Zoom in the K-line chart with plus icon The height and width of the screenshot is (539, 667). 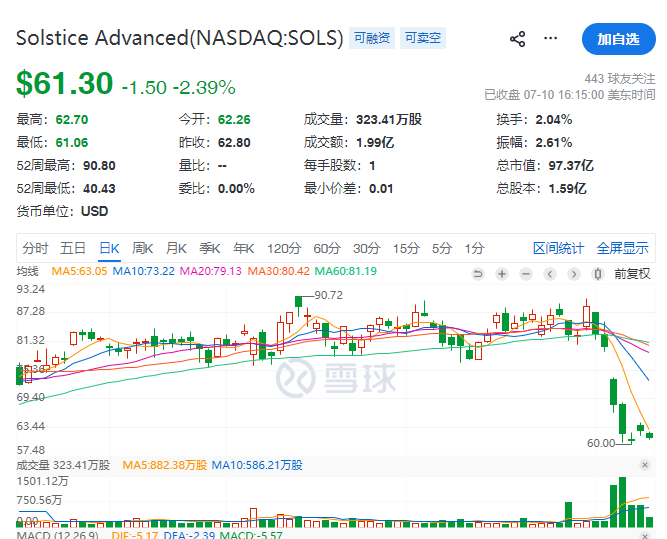502,274
